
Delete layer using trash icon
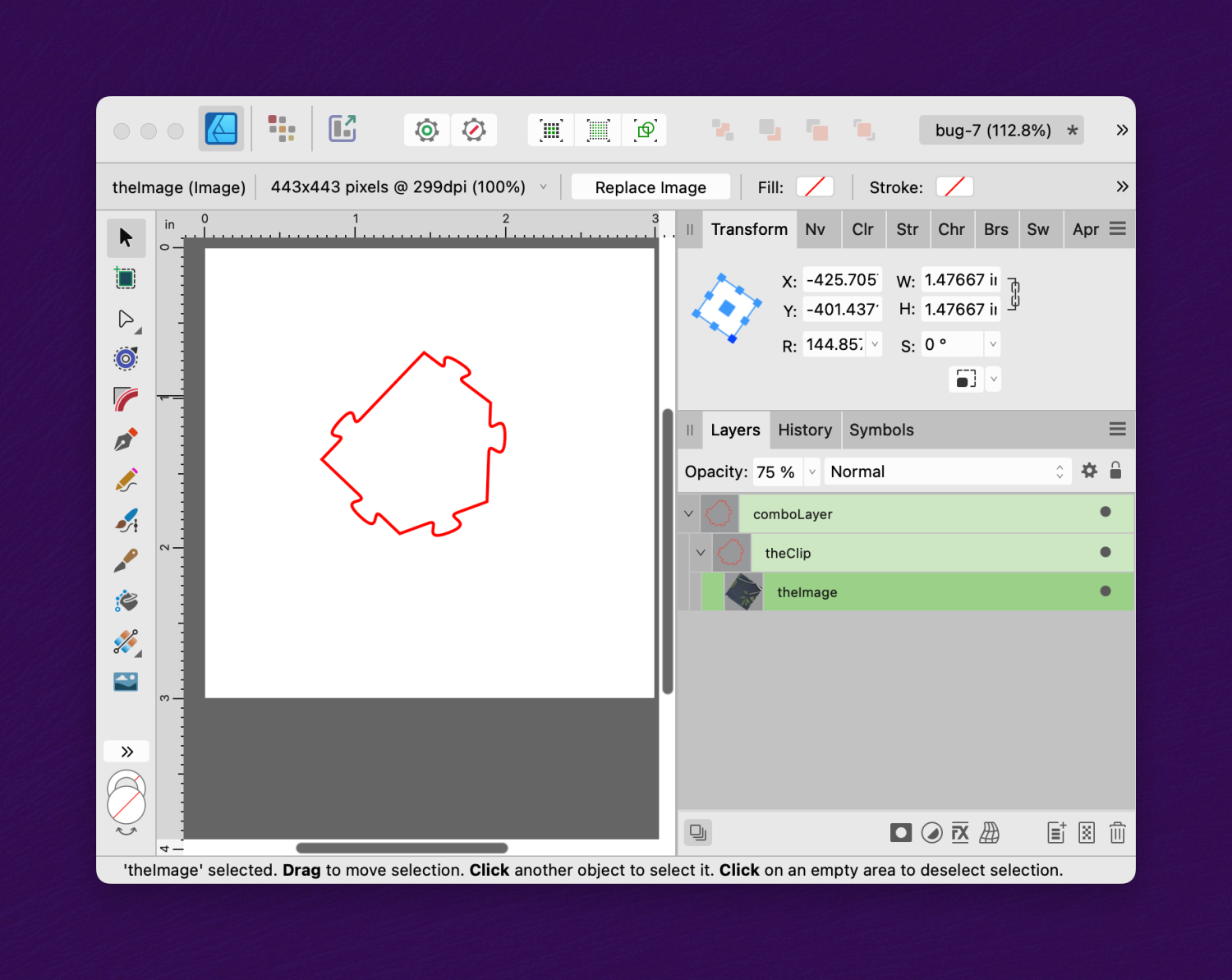[1117, 833]
